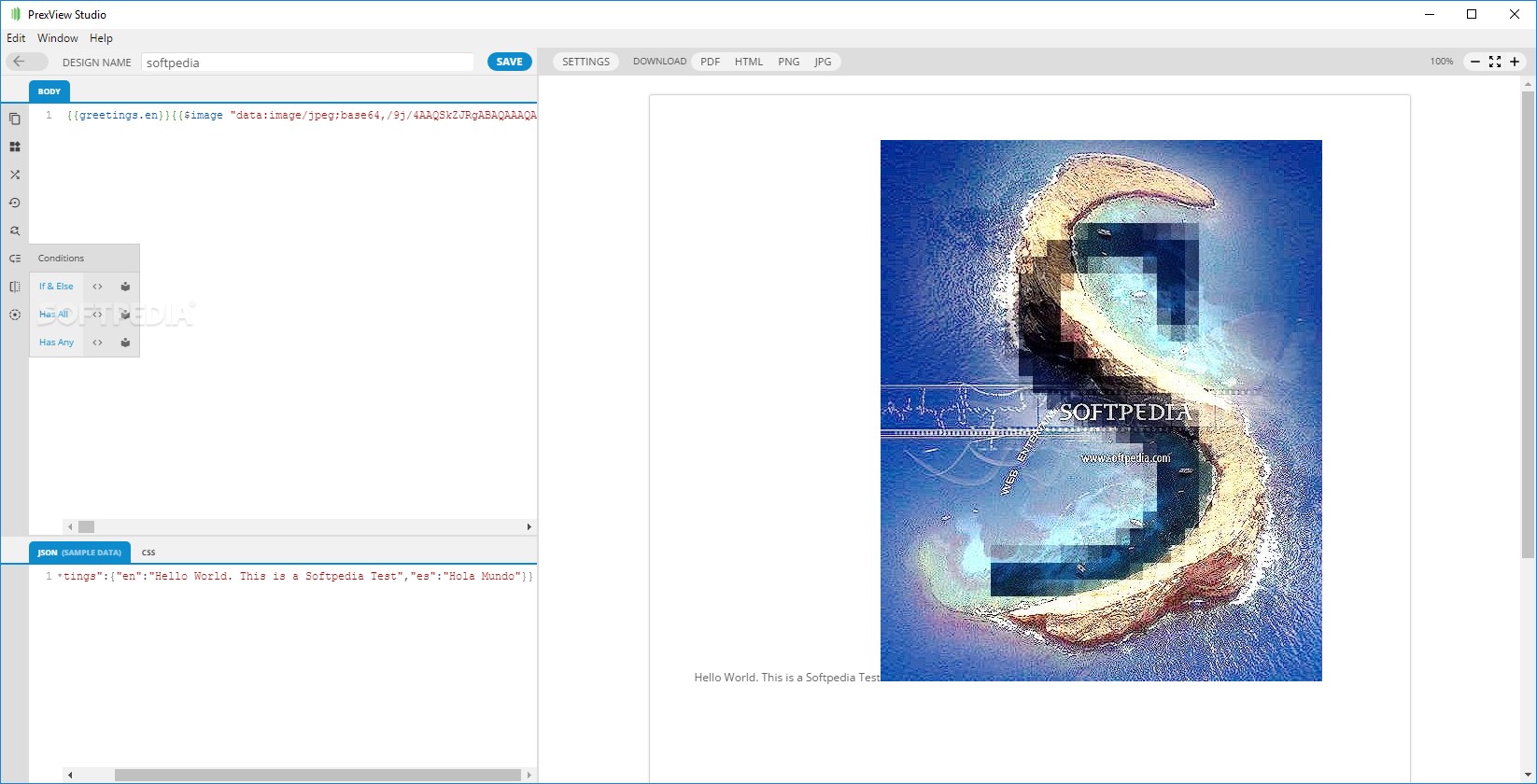Open the Window menu
This screenshot has height=784, width=1537.
57,38
